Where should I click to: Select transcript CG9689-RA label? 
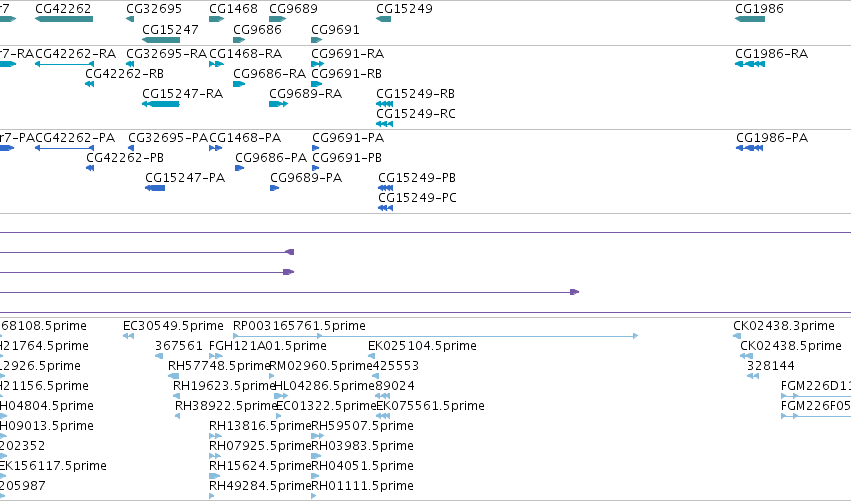(306, 94)
